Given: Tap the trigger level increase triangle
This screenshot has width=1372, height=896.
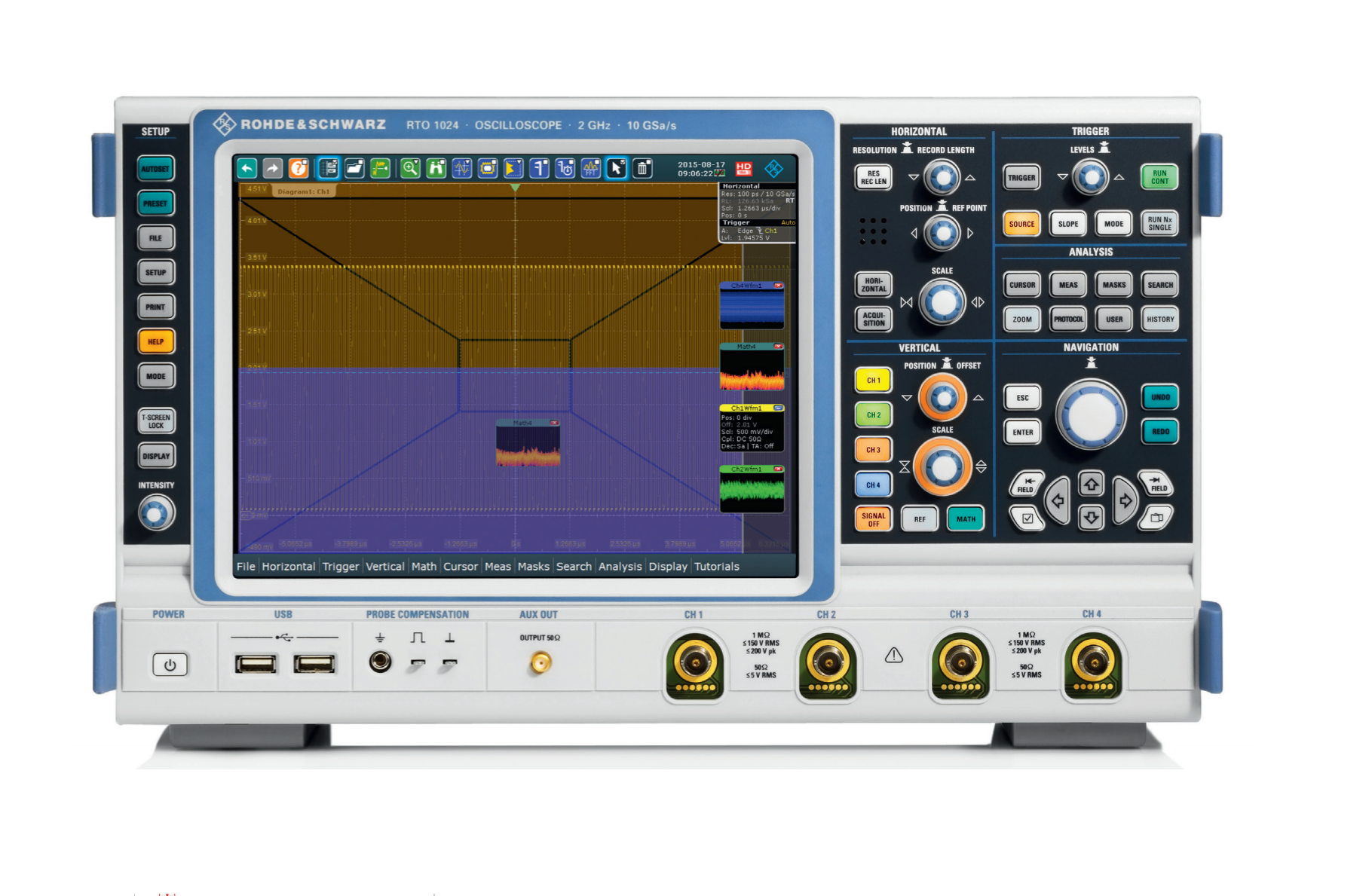Looking at the screenshot, I should tap(1119, 177).
